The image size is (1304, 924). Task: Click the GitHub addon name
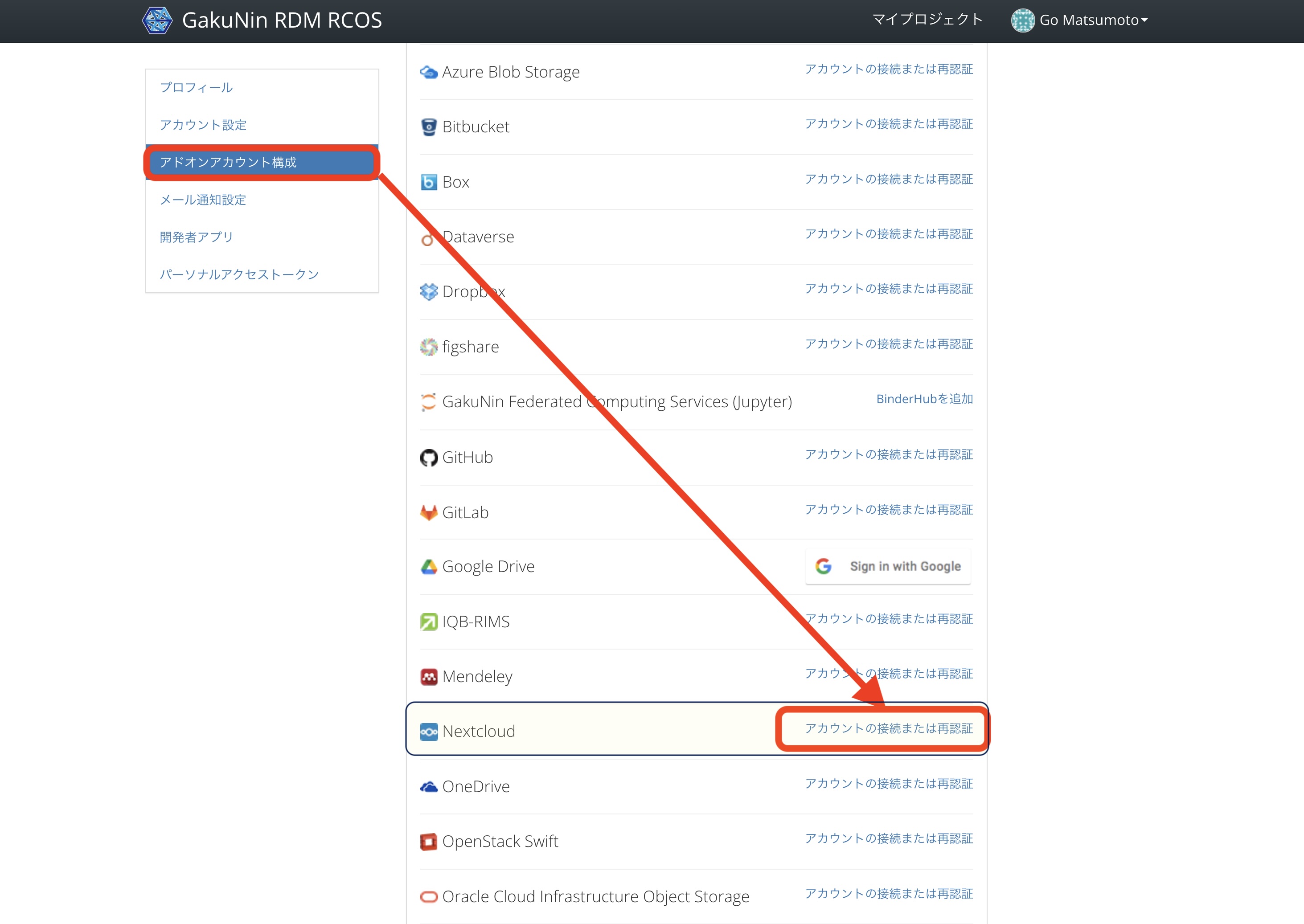point(467,458)
